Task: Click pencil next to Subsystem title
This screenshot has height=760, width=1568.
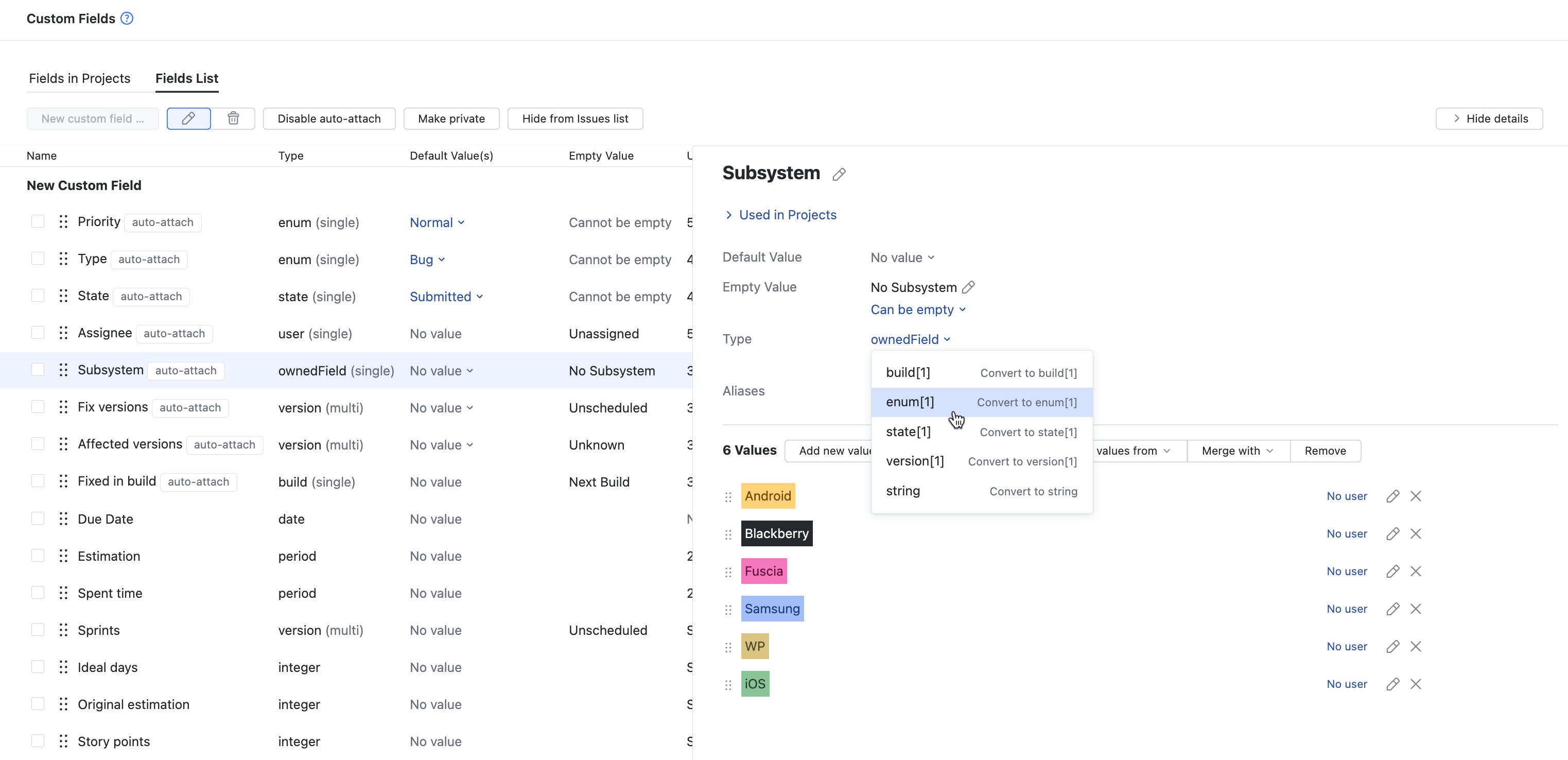Action: 839,174
